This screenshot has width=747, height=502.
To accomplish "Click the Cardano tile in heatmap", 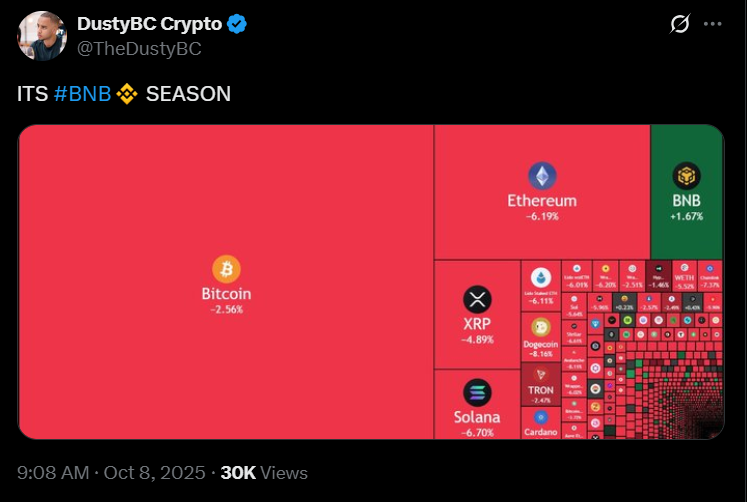I will [x=541, y=424].
